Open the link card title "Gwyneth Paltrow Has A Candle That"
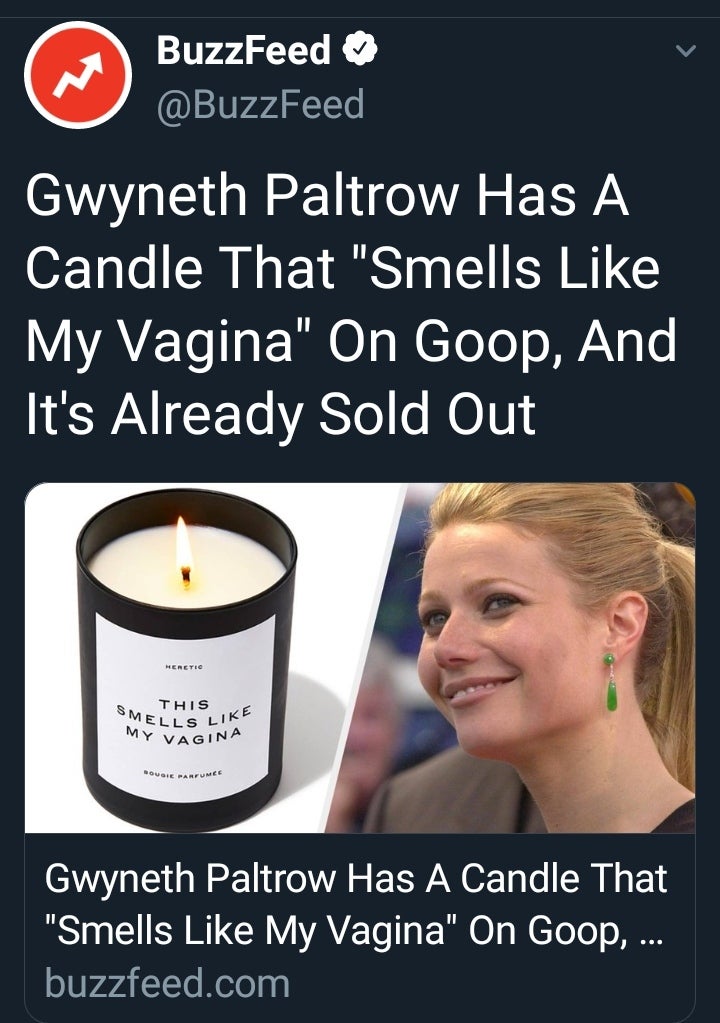 tap(356, 878)
